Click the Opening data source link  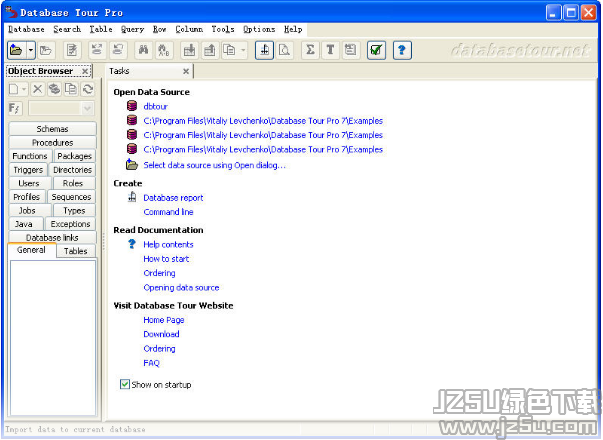tap(181, 288)
